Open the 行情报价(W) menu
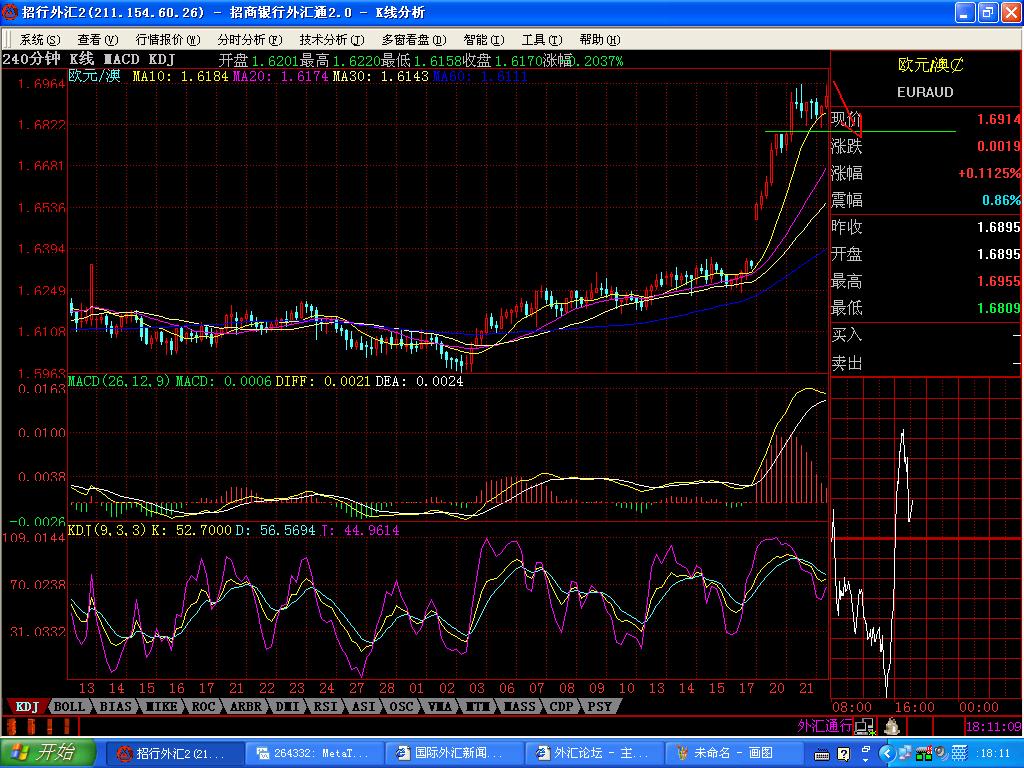 168,40
